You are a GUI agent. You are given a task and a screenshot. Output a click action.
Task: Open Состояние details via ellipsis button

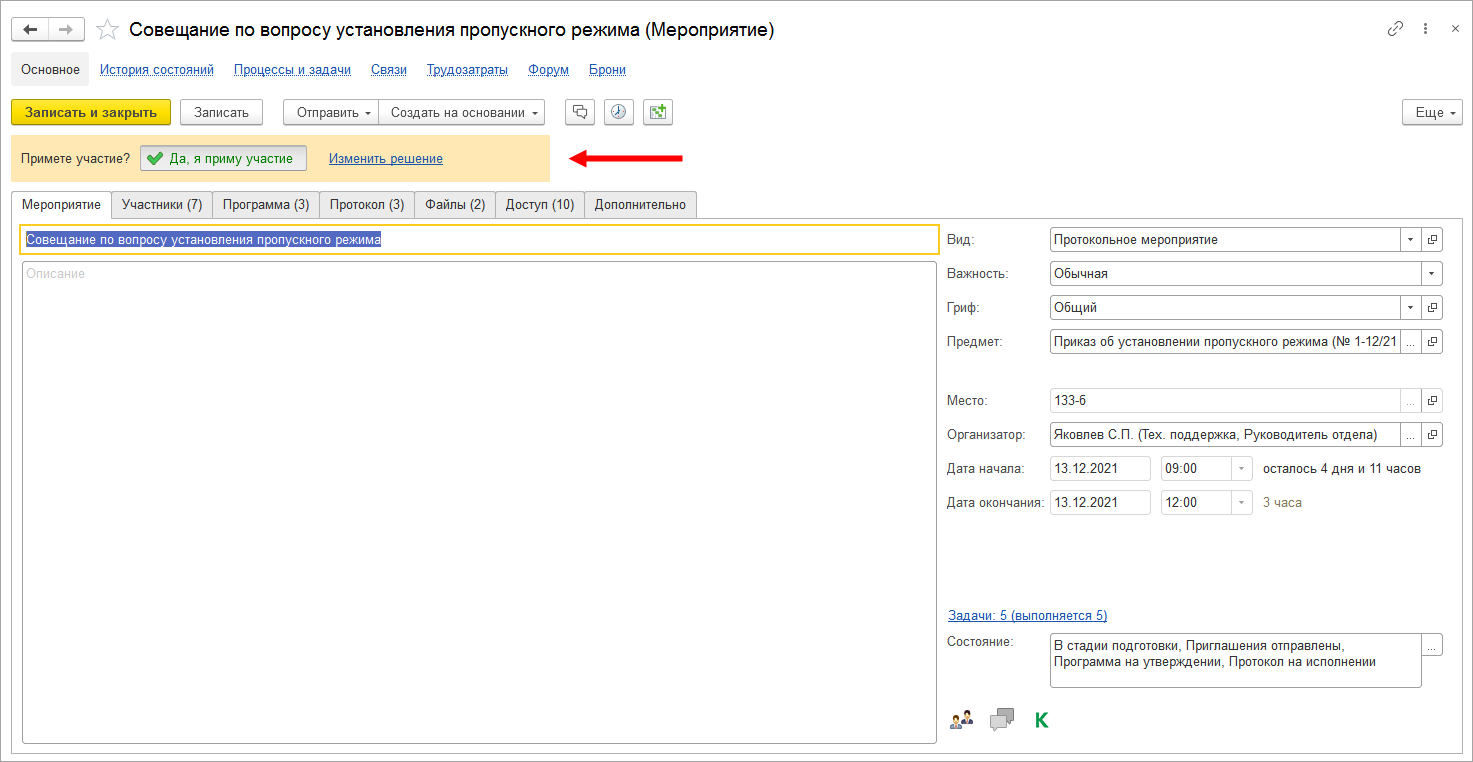tap(1432, 645)
